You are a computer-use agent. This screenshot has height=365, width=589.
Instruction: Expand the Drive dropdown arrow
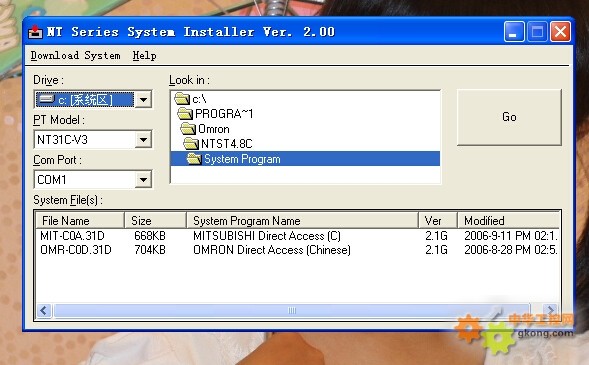pos(143,100)
